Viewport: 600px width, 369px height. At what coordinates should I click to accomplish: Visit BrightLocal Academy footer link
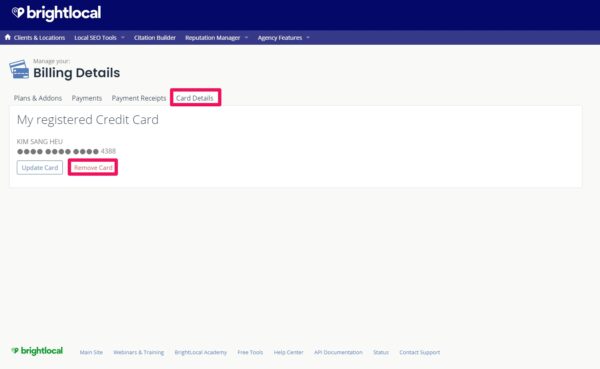[201, 352]
